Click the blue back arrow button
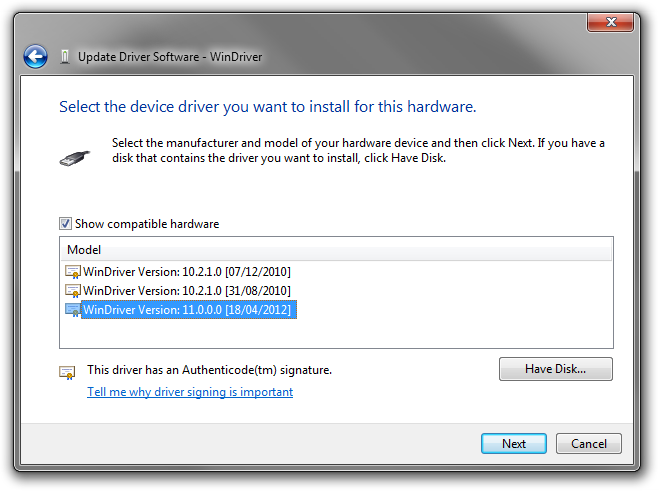This screenshot has height=491, width=660. (x=35, y=56)
